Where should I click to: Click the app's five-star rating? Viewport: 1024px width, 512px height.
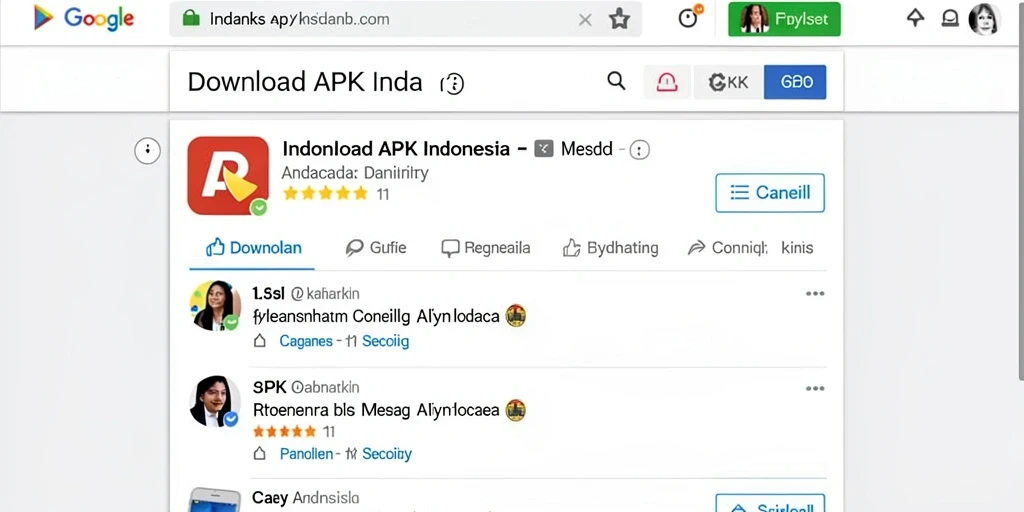tap(326, 193)
